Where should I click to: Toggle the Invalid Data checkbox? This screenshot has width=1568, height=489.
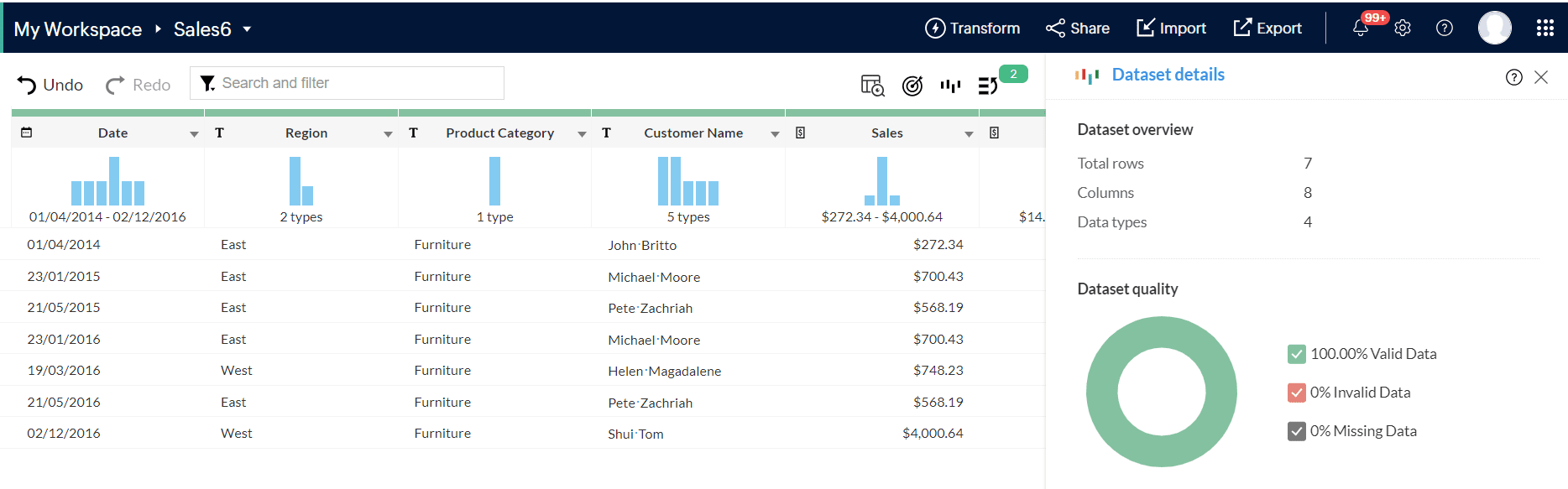pos(1296,393)
